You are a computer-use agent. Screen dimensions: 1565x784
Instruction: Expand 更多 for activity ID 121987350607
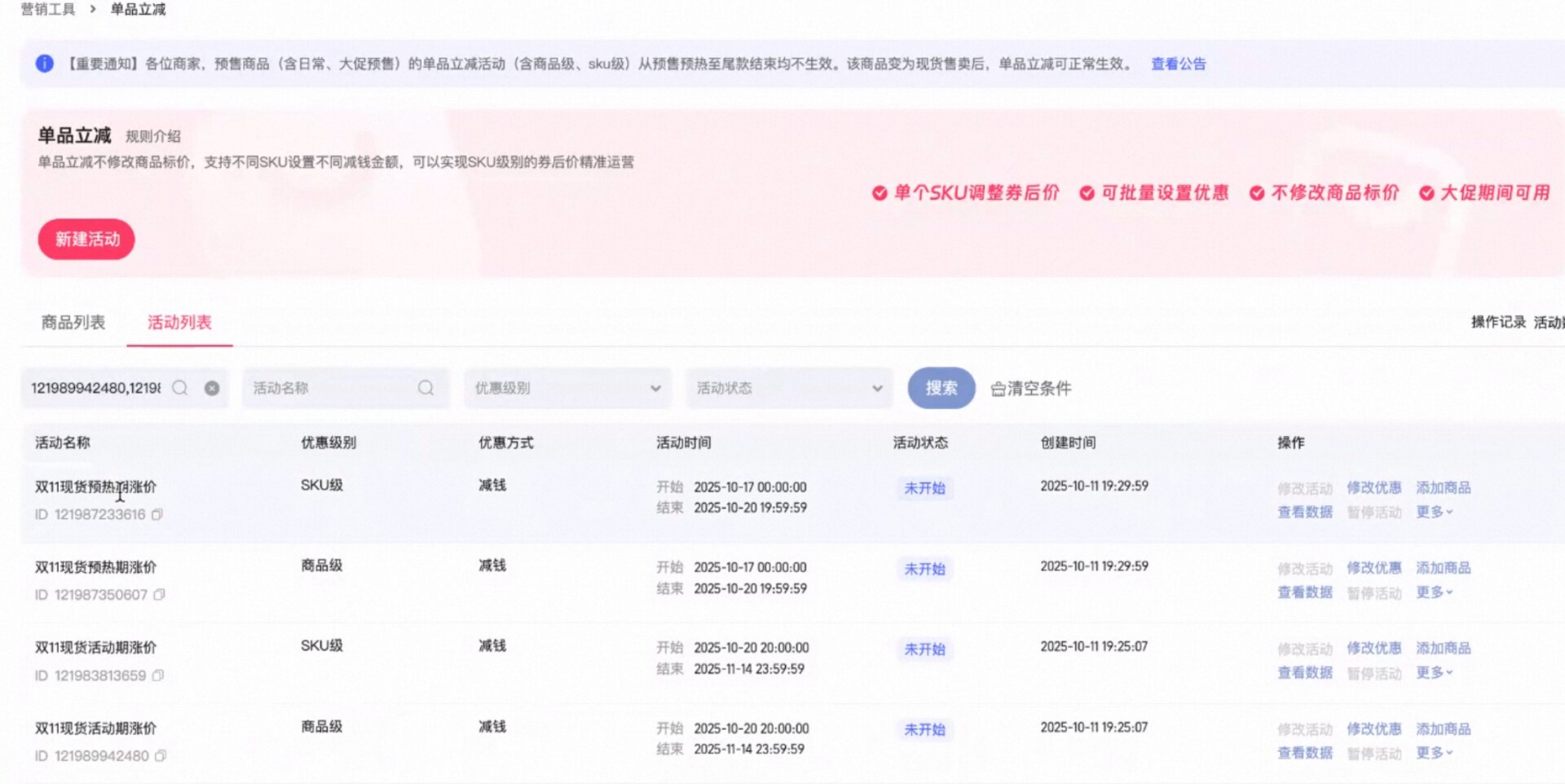click(x=1435, y=592)
